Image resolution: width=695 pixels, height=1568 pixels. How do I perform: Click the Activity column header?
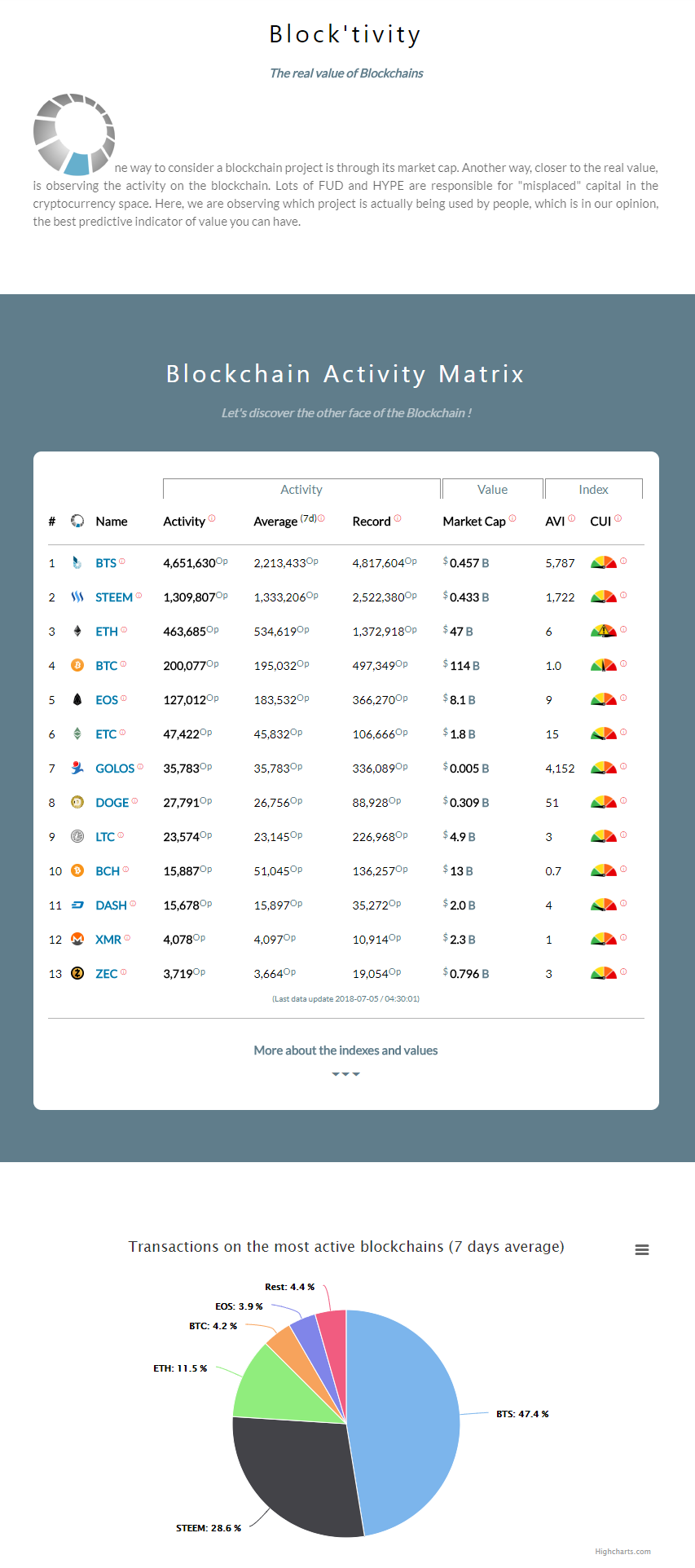(x=184, y=522)
